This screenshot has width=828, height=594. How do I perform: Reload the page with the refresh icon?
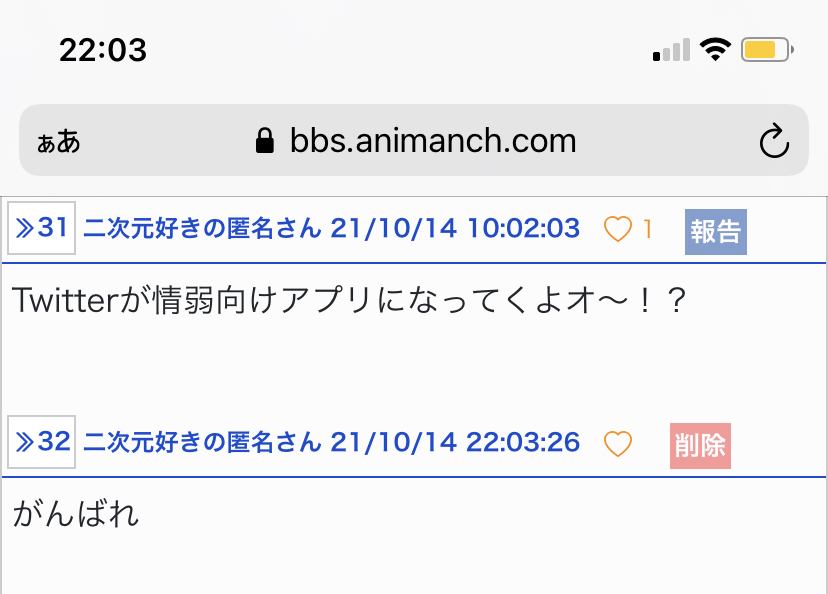pos(775,141)
